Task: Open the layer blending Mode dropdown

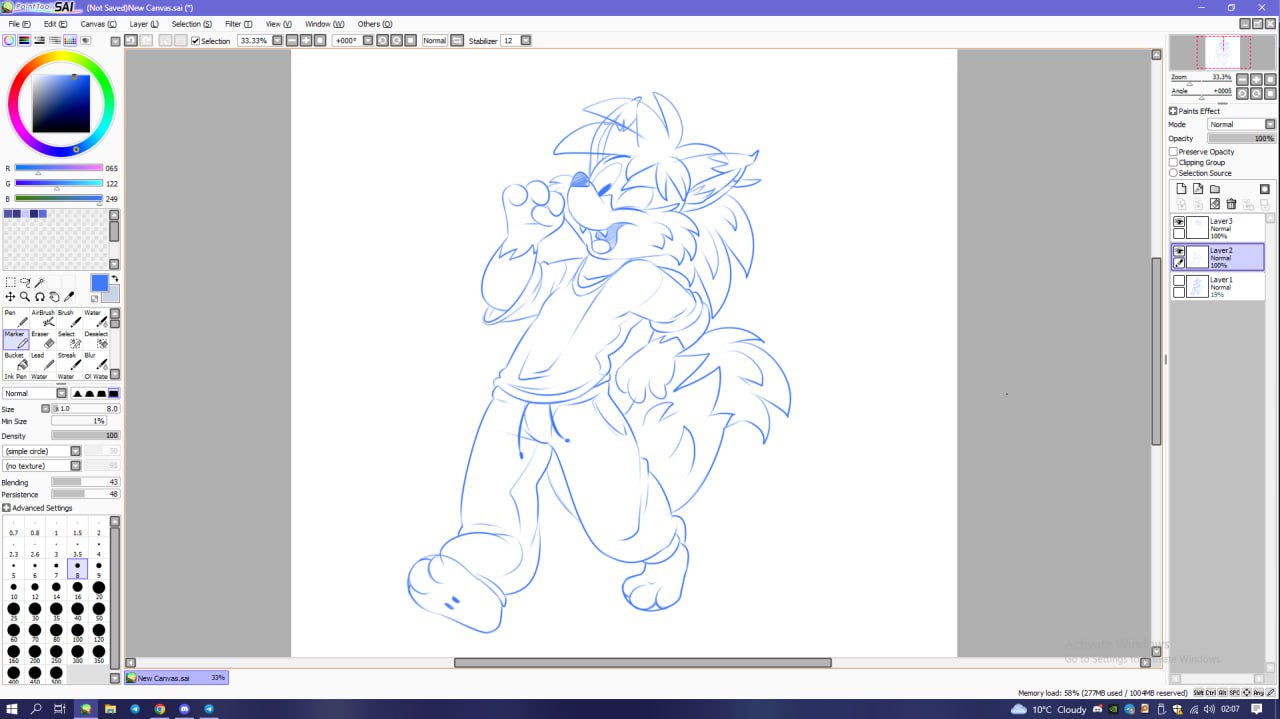Action: pos(1241,125)
